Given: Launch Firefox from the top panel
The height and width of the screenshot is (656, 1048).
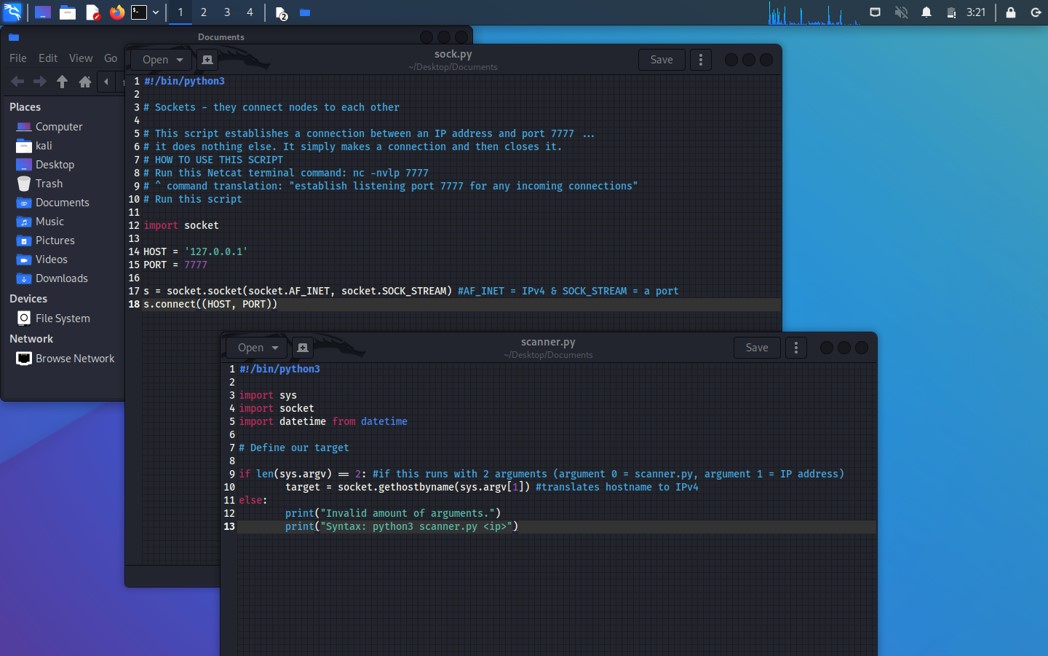Looking at the screenshot, I should (117, 12).
